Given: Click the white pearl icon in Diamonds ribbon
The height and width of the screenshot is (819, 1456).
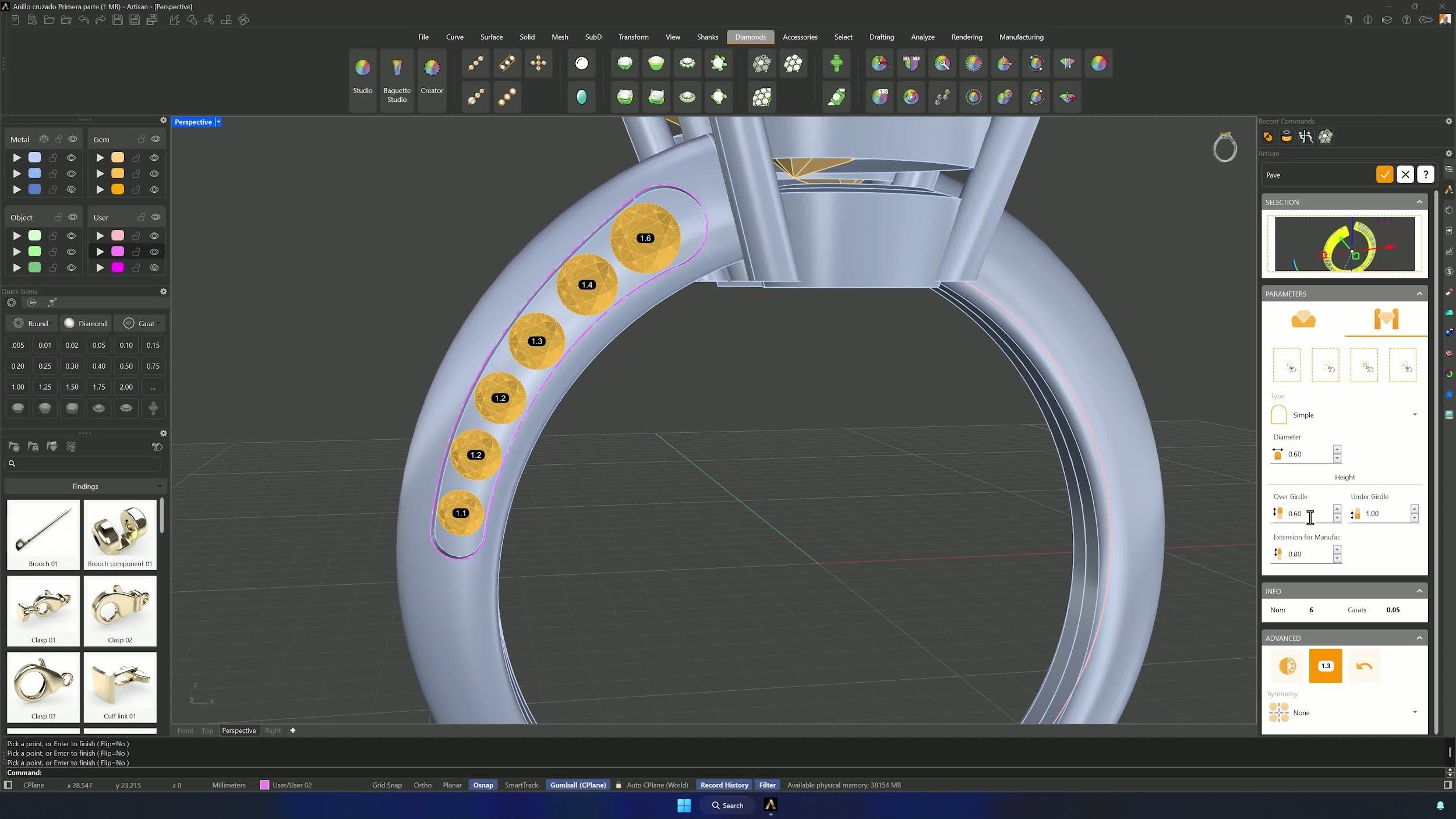Looking at the screenshot, I should coord(581,63).
